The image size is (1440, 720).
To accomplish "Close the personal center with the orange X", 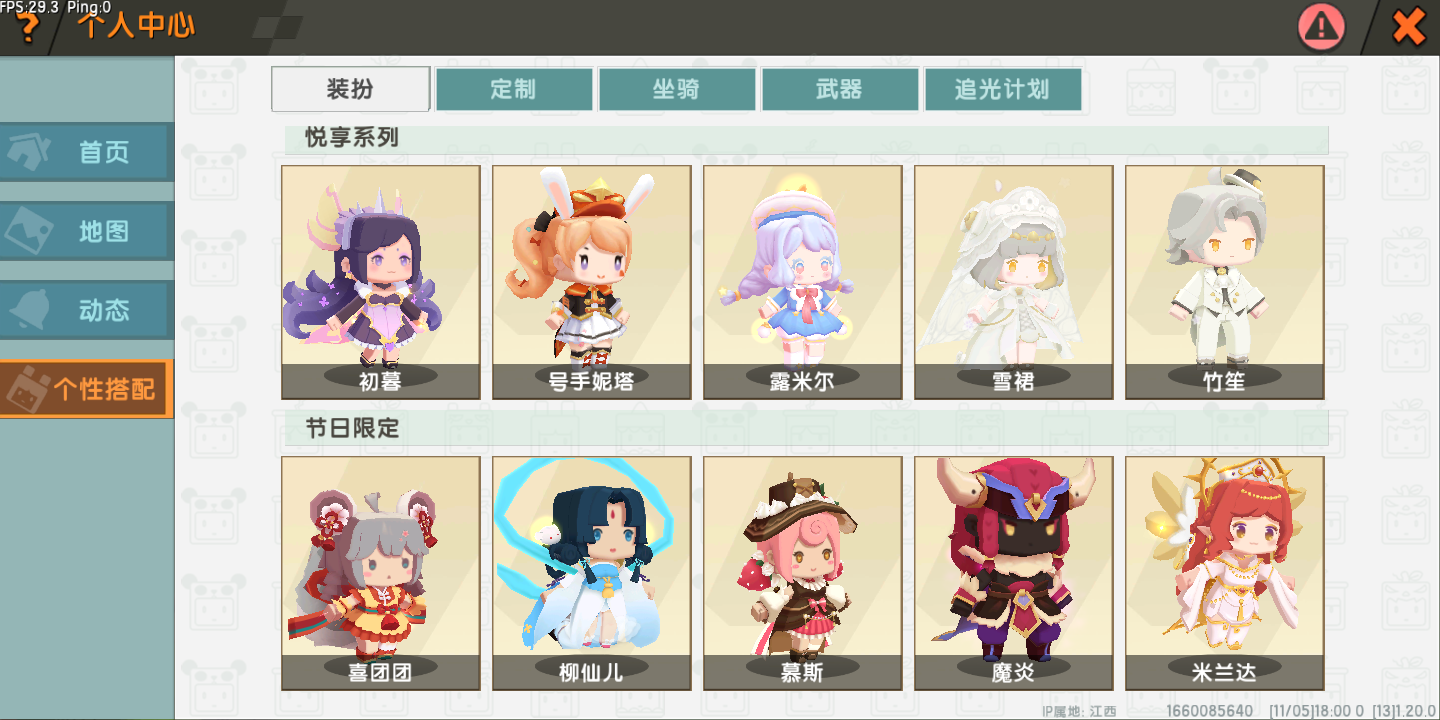I will [x=1409, y=27].
